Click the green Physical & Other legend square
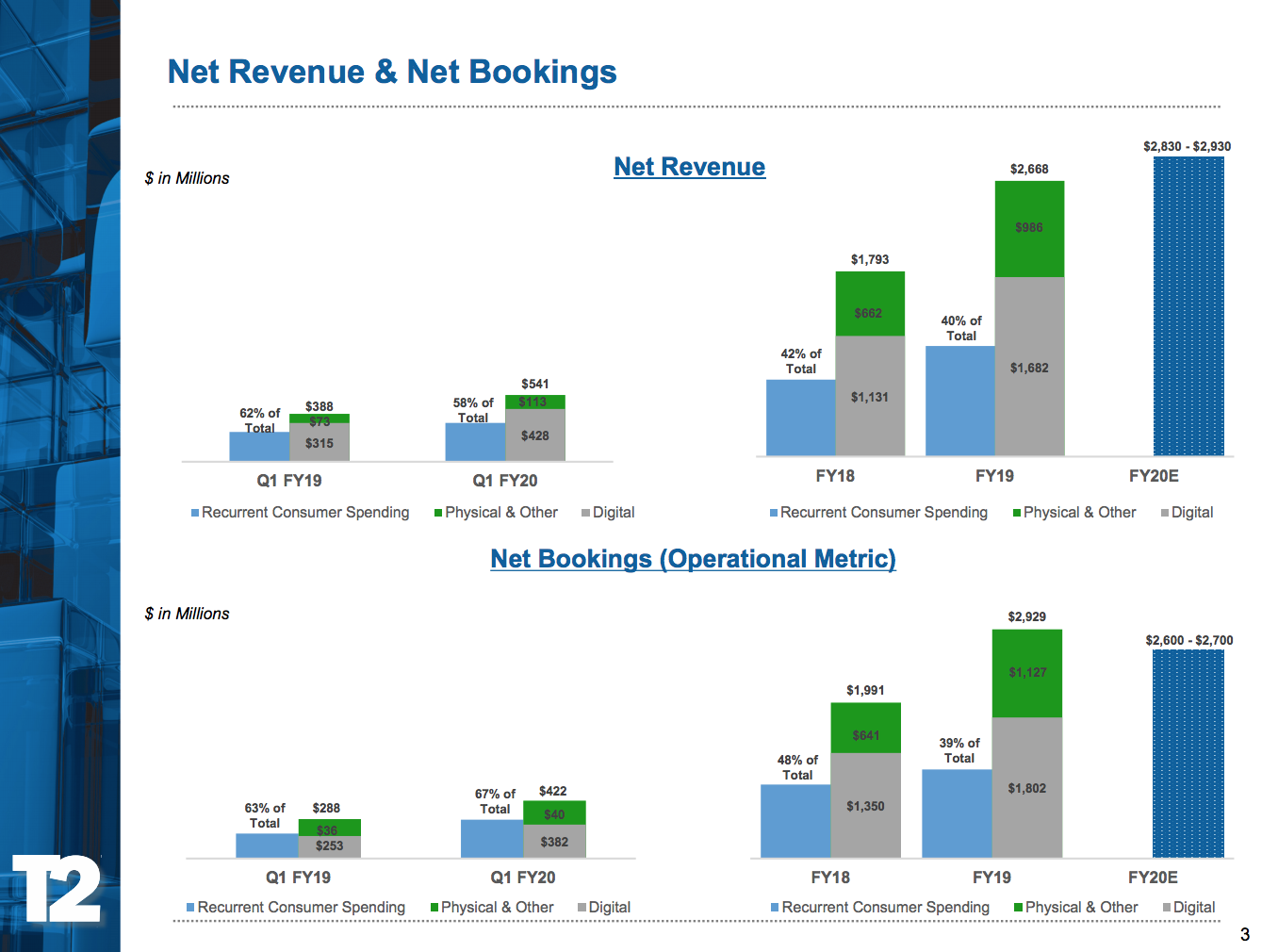 coord(436,512)
